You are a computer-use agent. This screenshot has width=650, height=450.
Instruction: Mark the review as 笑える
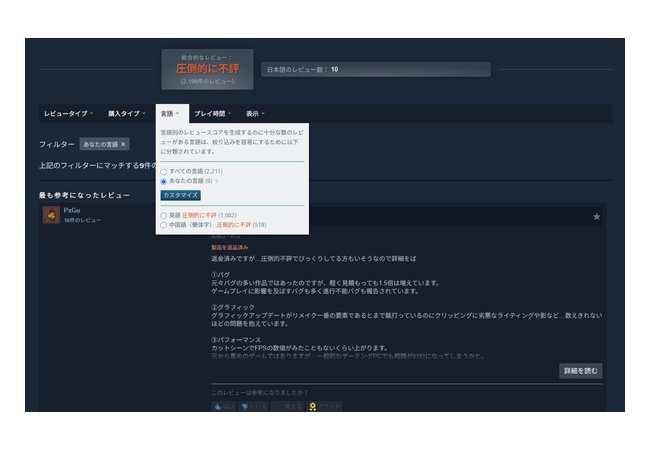288,406
